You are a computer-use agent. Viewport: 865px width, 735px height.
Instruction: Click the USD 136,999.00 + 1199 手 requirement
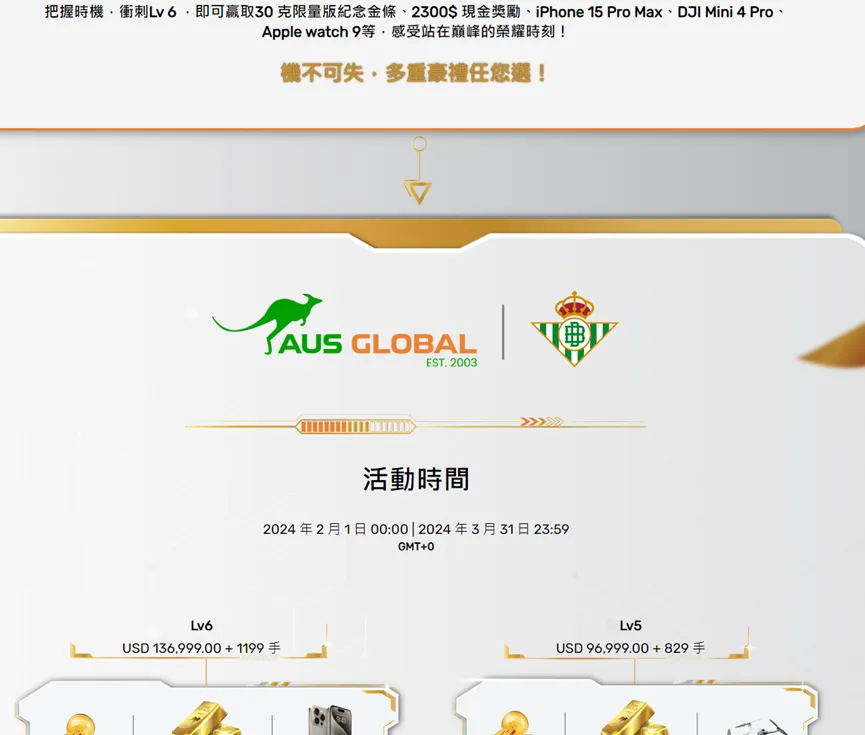[x=201, y=648]
